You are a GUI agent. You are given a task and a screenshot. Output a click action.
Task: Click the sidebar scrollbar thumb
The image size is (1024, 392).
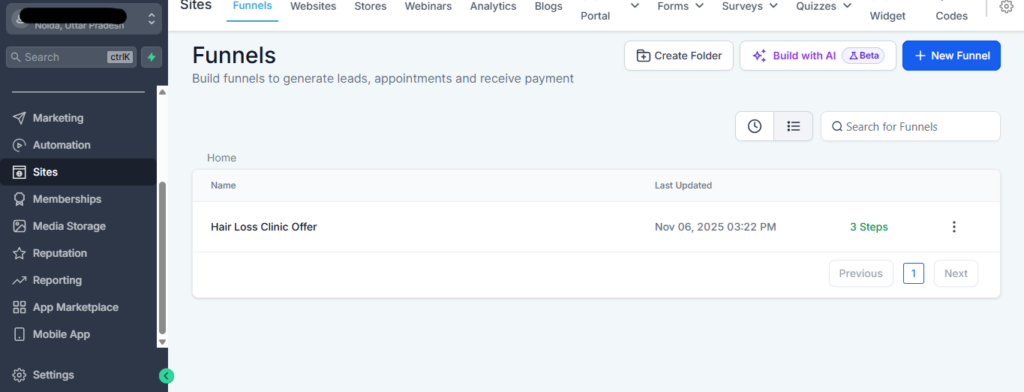pyautogui.click(x=163, y=257)
